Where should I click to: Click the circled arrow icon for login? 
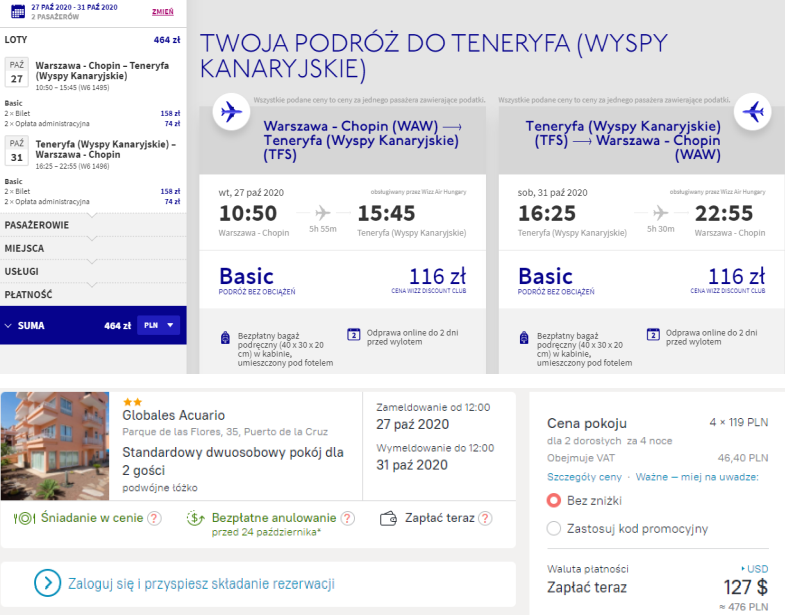[x=48, y=583]
